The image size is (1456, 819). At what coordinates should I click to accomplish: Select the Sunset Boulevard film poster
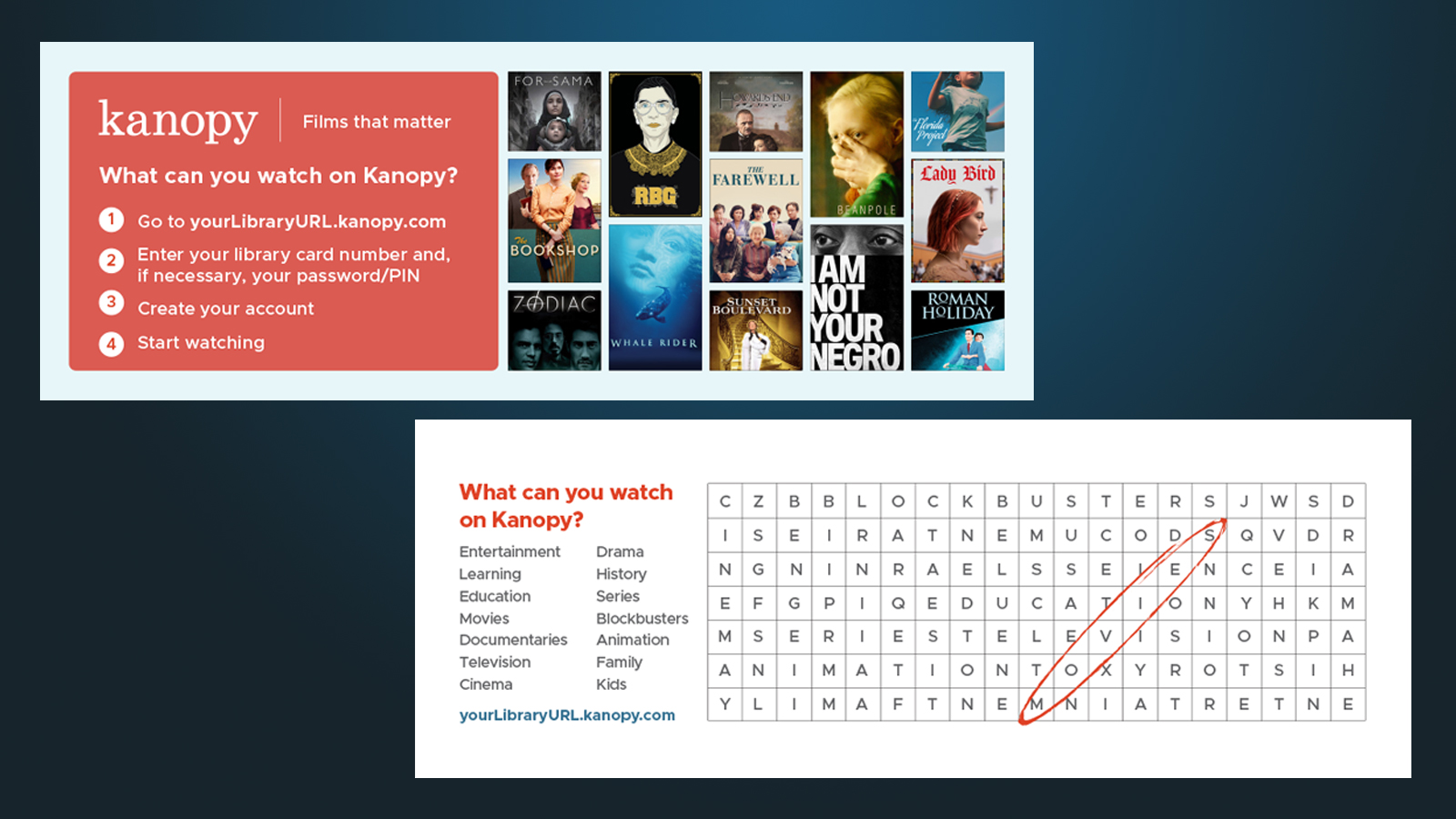point(756,330)
